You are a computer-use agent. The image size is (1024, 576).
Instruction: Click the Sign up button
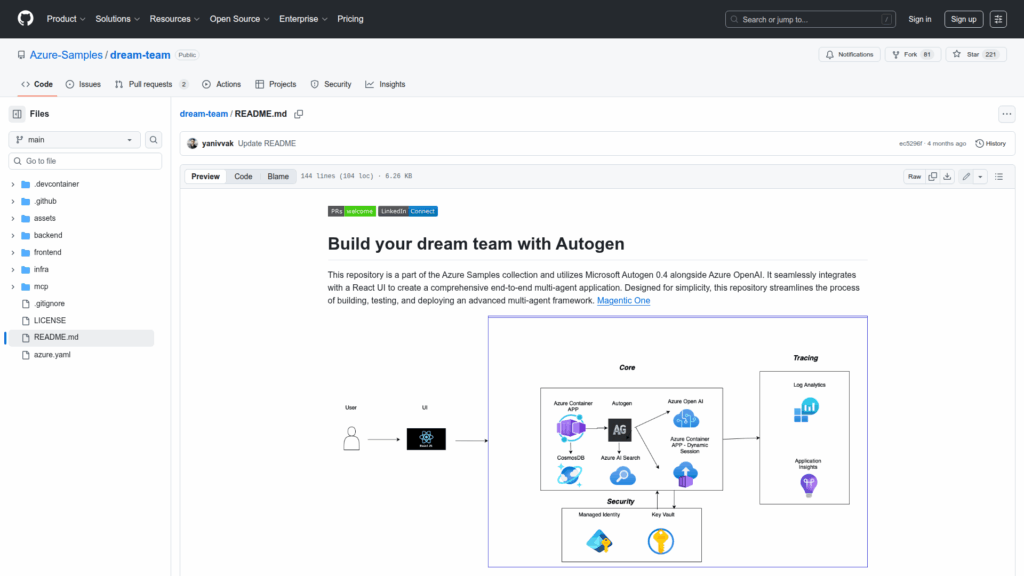coord(963,19)
